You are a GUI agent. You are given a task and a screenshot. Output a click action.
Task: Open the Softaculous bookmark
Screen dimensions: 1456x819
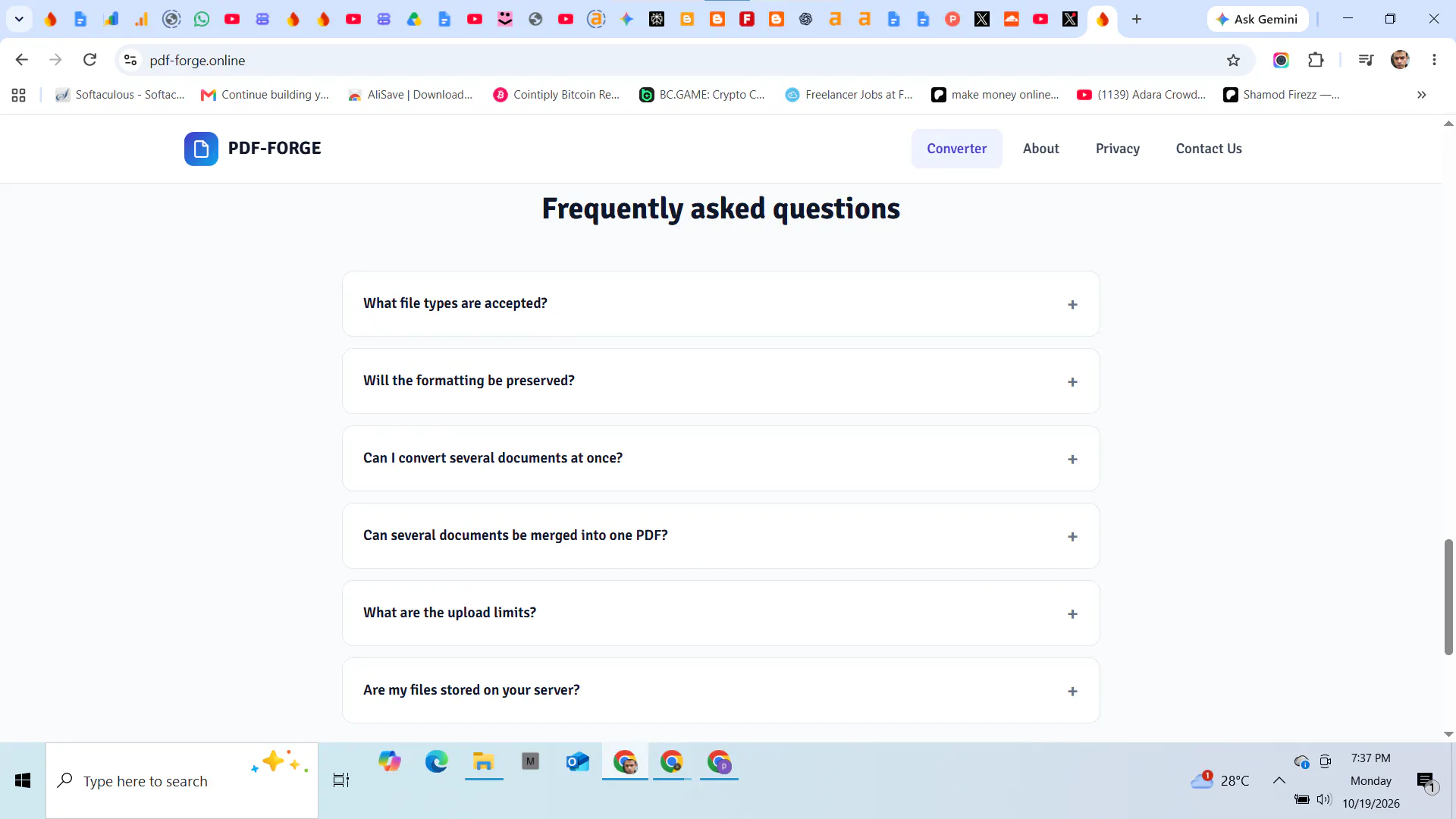(x=121, y=95)
